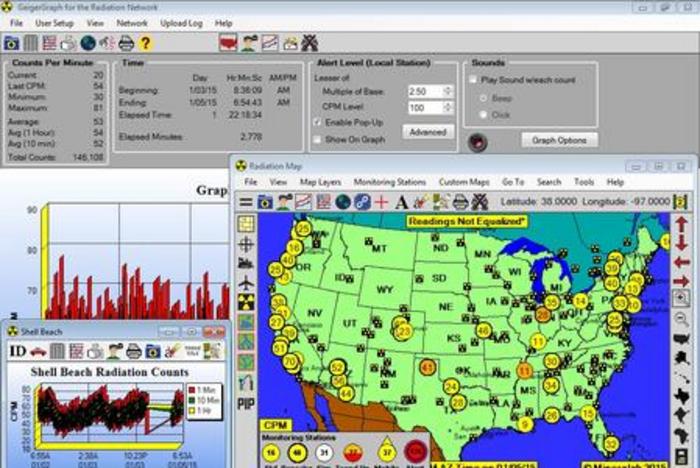
Task: Toggle the train layer icon on map sidebar
Action: (x=246, y=263)
